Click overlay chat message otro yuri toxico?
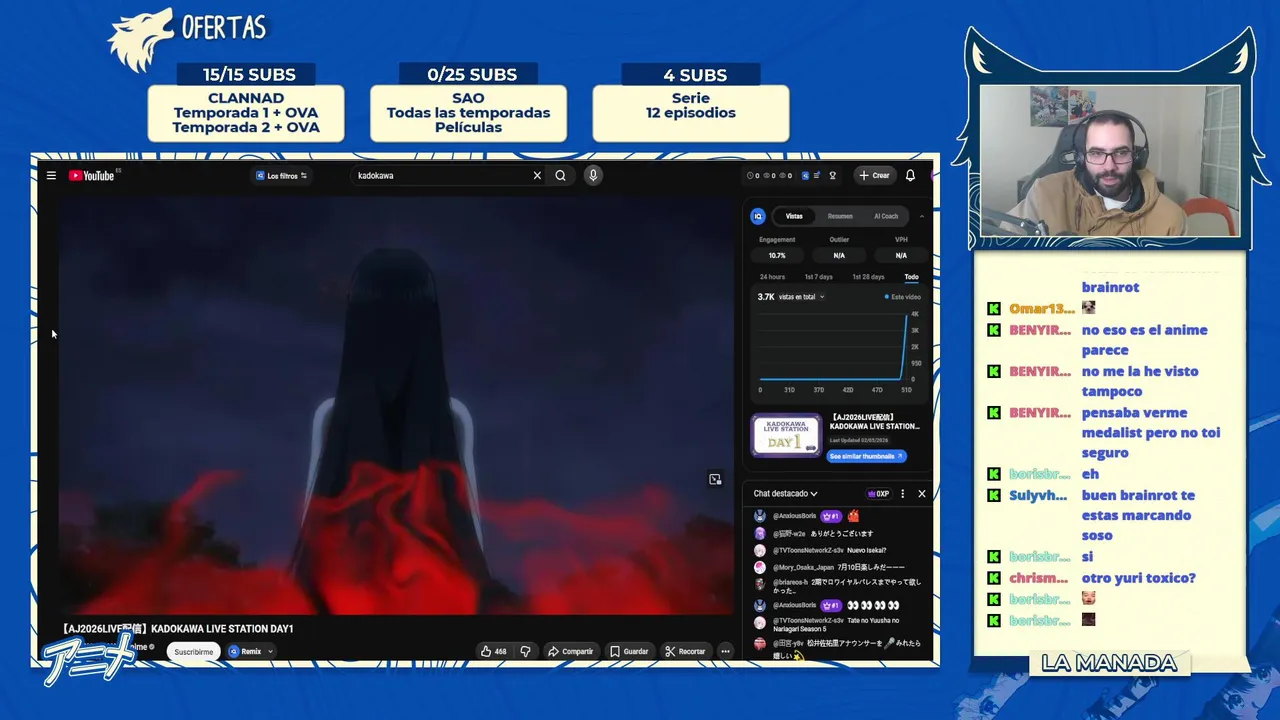Viewport: 1280px width, 720px height. point(1138,578)
